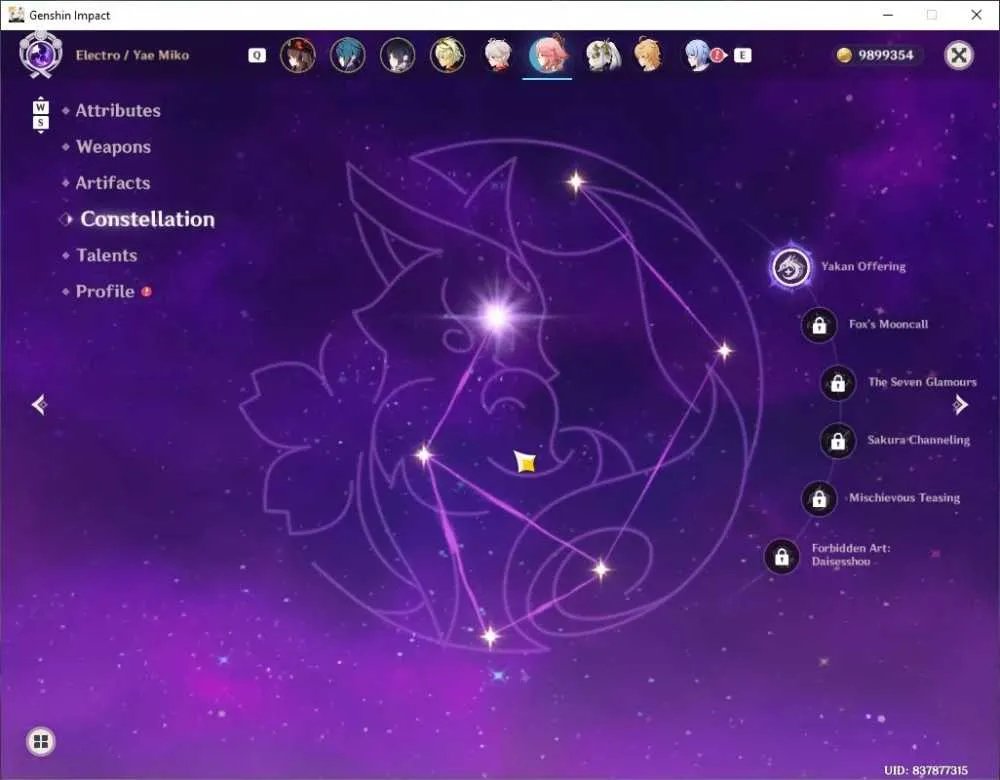Switch to the Weapons menu

coord(114,147)
